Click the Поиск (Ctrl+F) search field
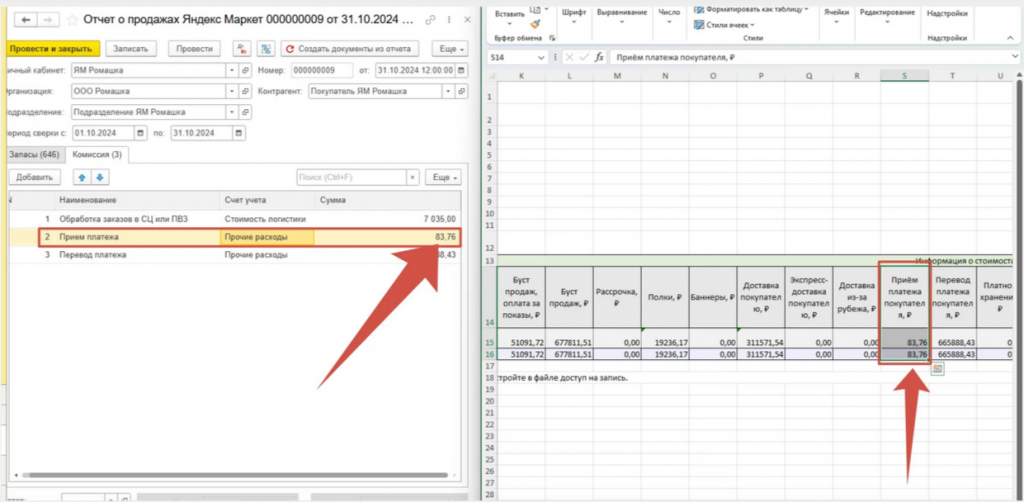Screen dimensions: 1024x502 point(350,177)
